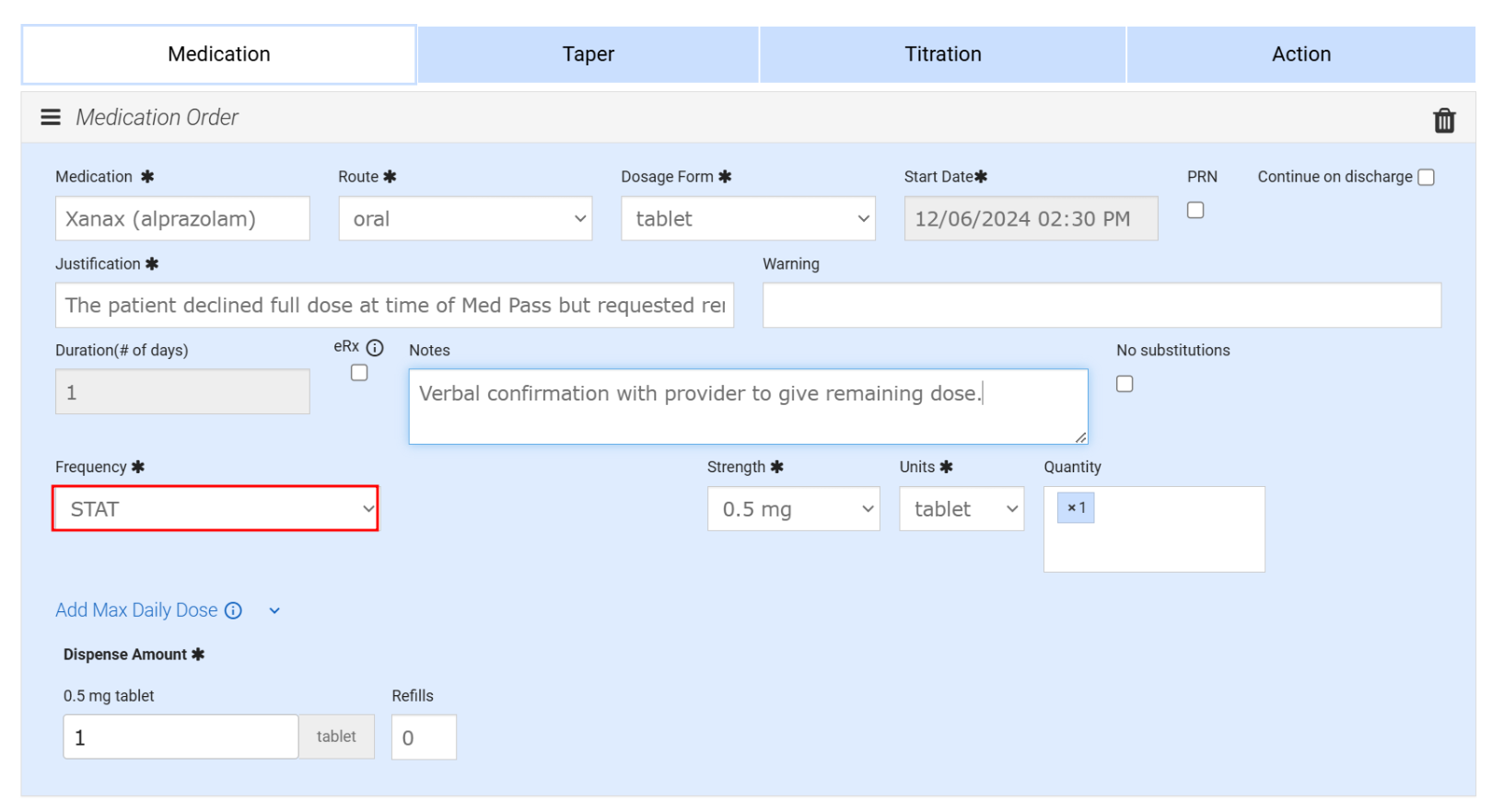Click the eRx info icon

coord(375,348)
